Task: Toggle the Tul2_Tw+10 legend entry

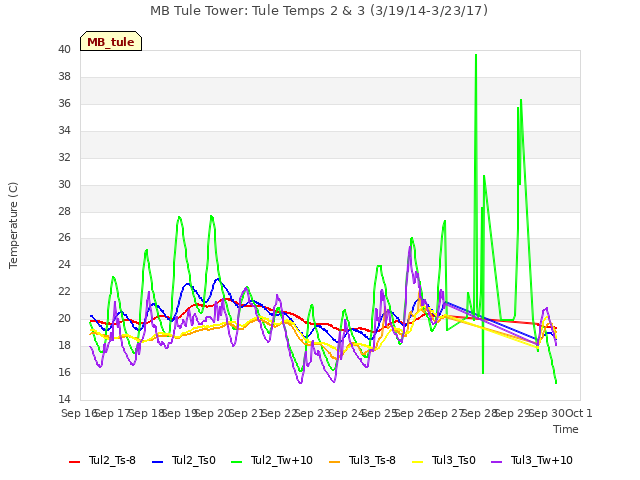Action: click(x=272, y=460)
